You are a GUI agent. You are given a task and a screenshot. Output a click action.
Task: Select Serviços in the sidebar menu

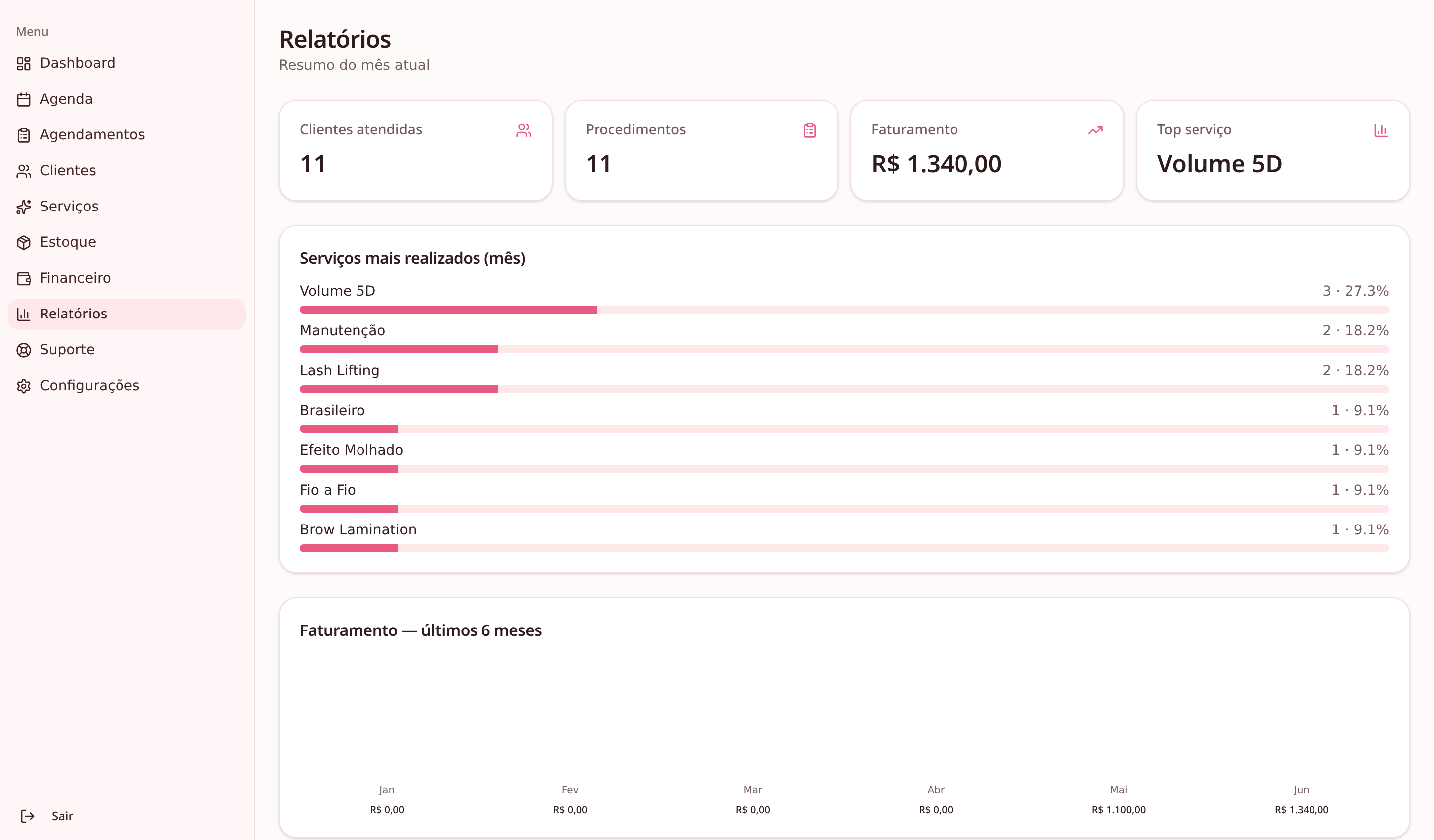pyautogui.click(x=127, y=207)
